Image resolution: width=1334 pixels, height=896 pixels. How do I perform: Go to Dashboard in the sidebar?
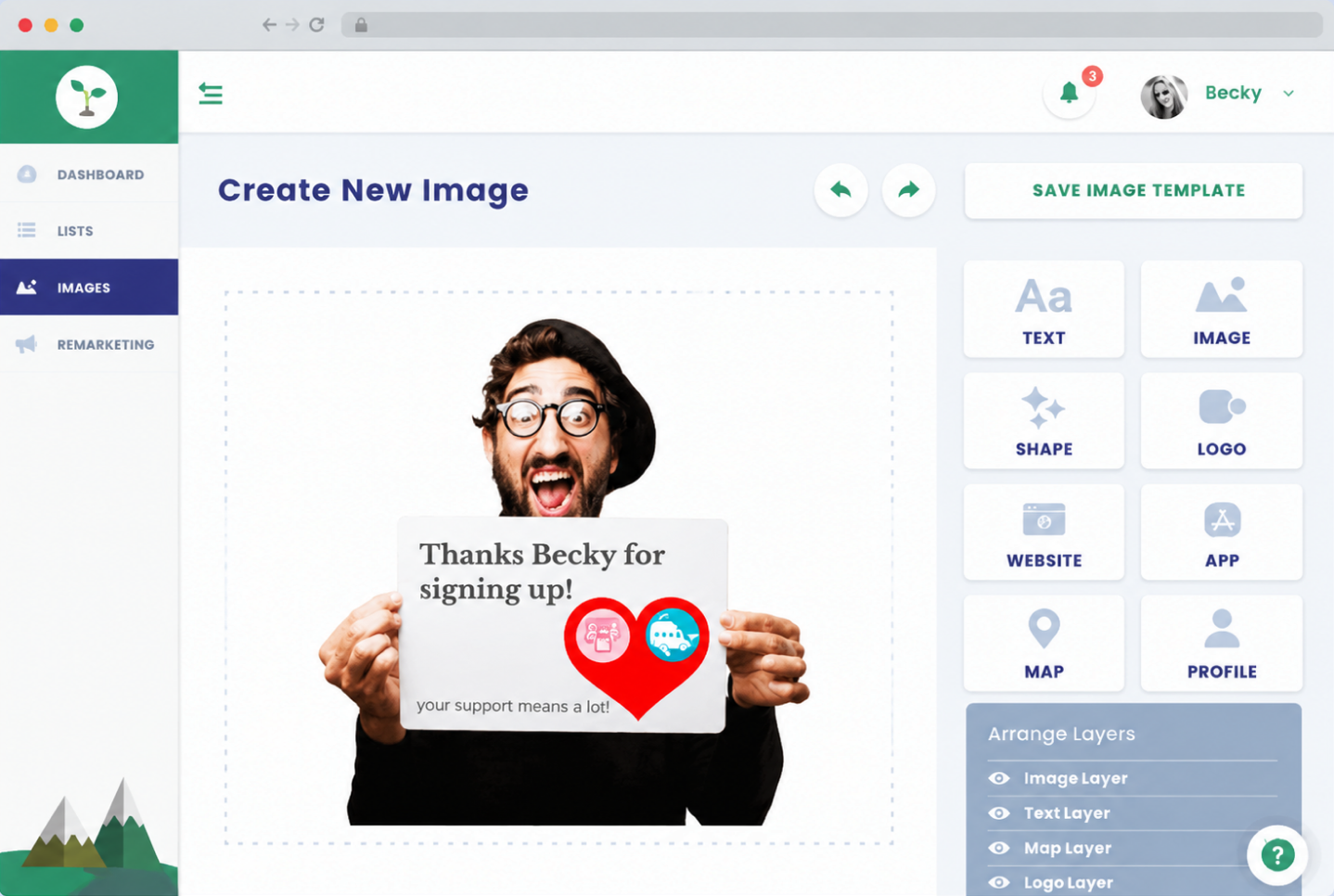(89, 174)
